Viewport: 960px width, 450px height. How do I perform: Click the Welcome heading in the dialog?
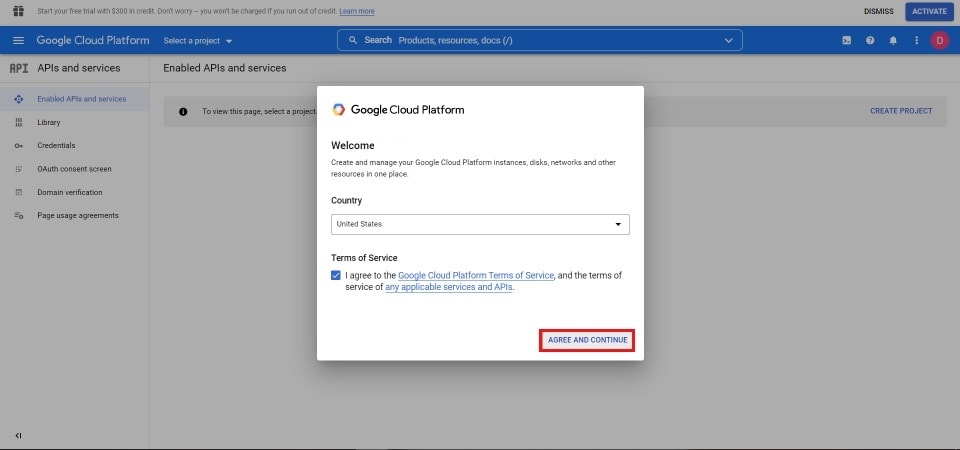[353, 146]
